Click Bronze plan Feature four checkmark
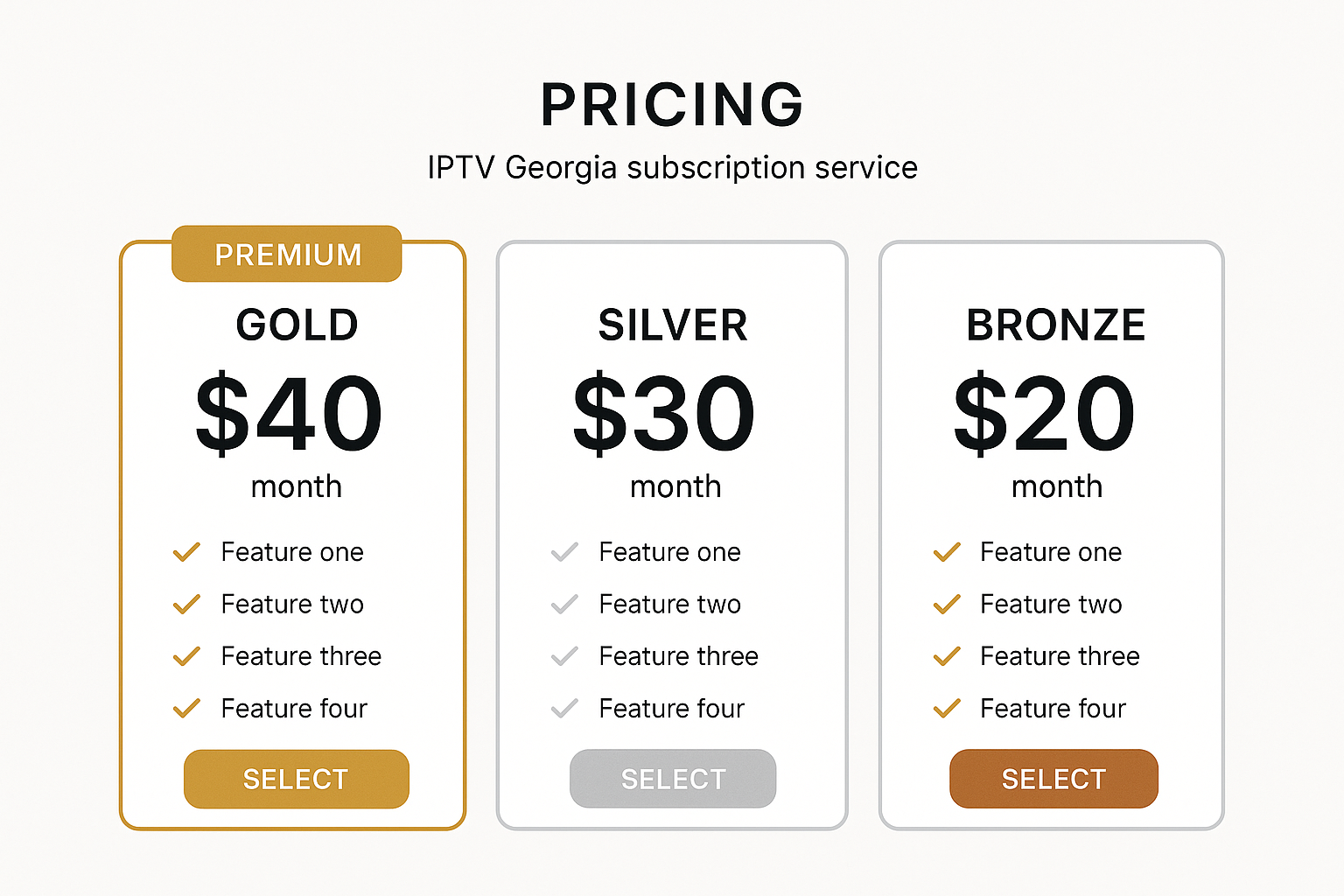 (947, 708)
